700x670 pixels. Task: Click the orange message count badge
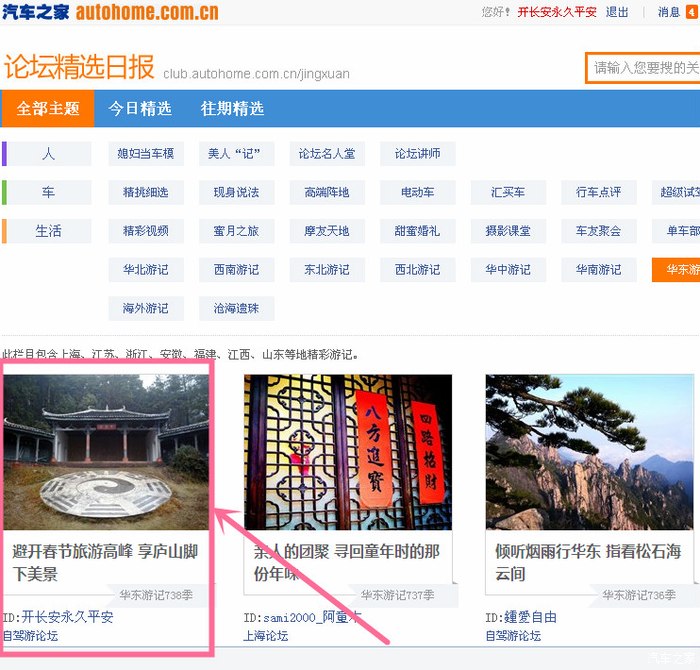tap(691, 13)
